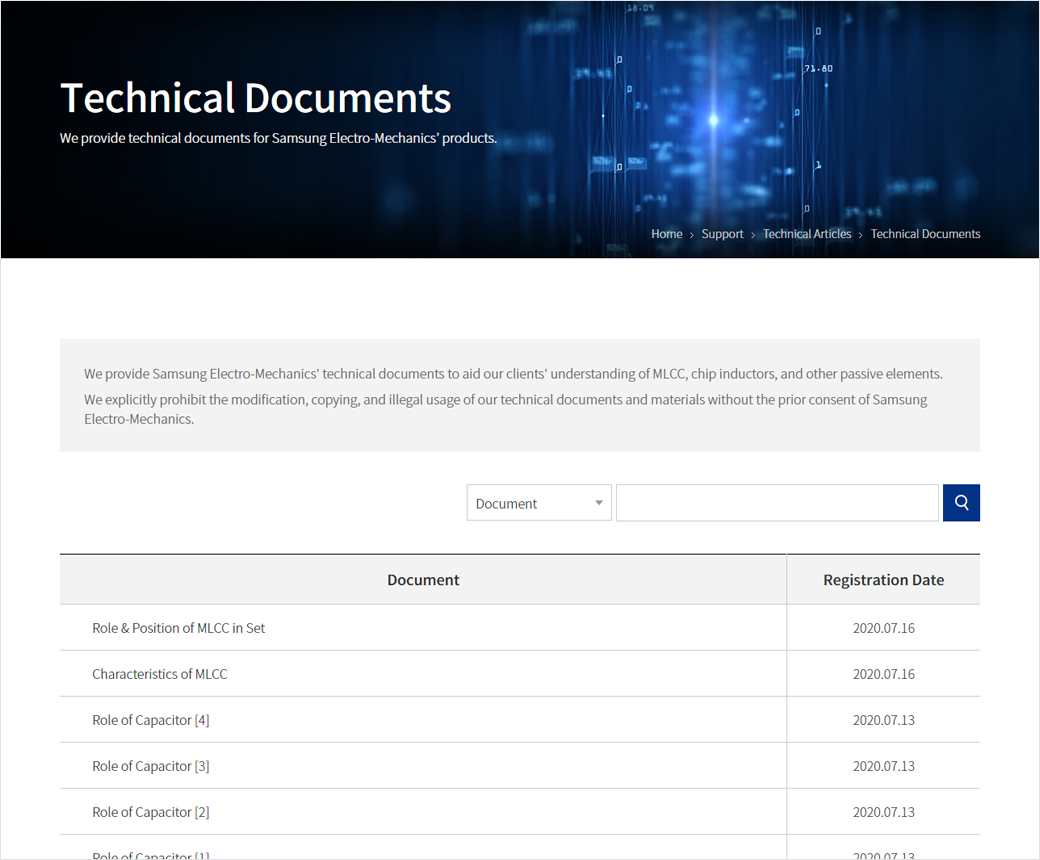Open 'Role & Position of MLCC in Set' document

(178, 628)
